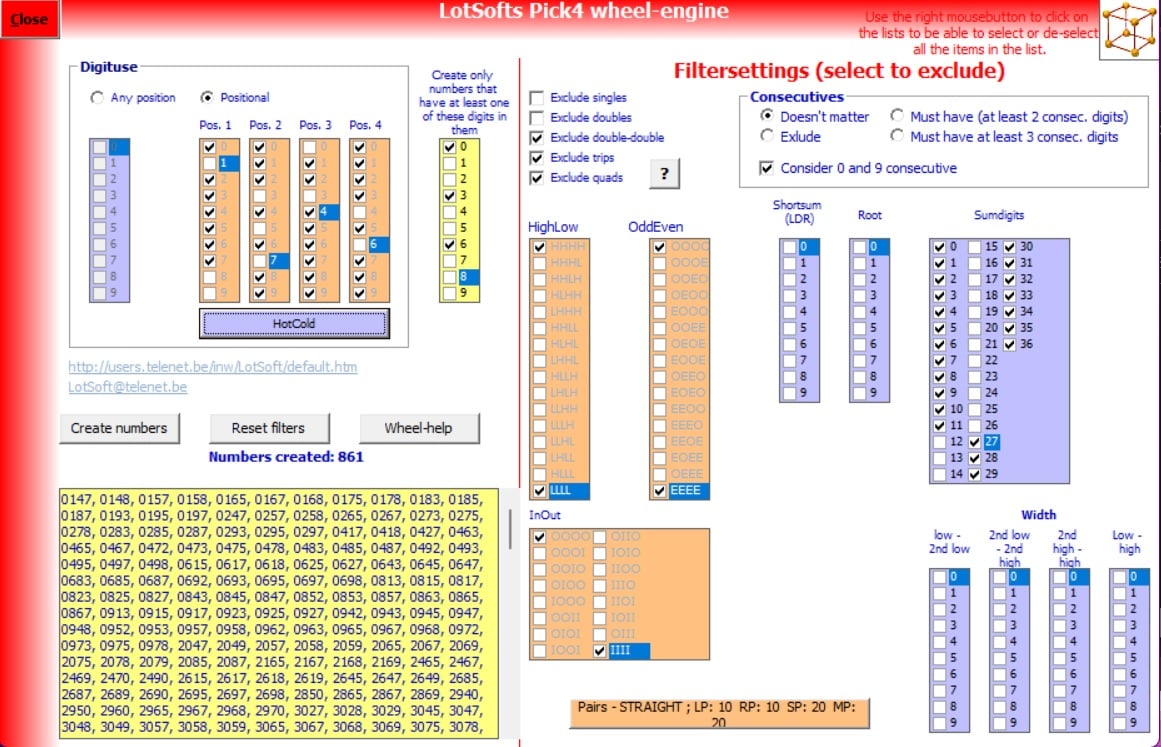Check Sumdigits 18
The height and width of the screenshot is (747, 1161).
pos(974,295)
